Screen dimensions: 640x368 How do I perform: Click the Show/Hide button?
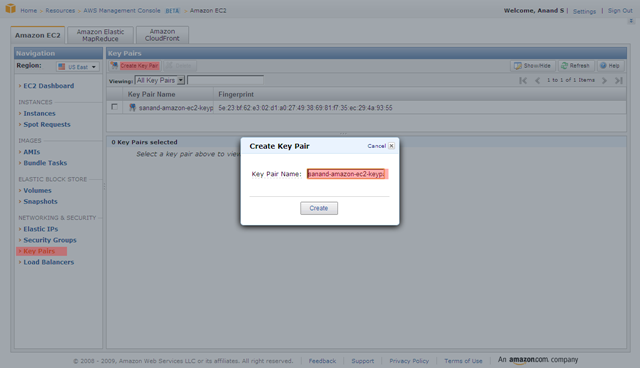[533, 66]
